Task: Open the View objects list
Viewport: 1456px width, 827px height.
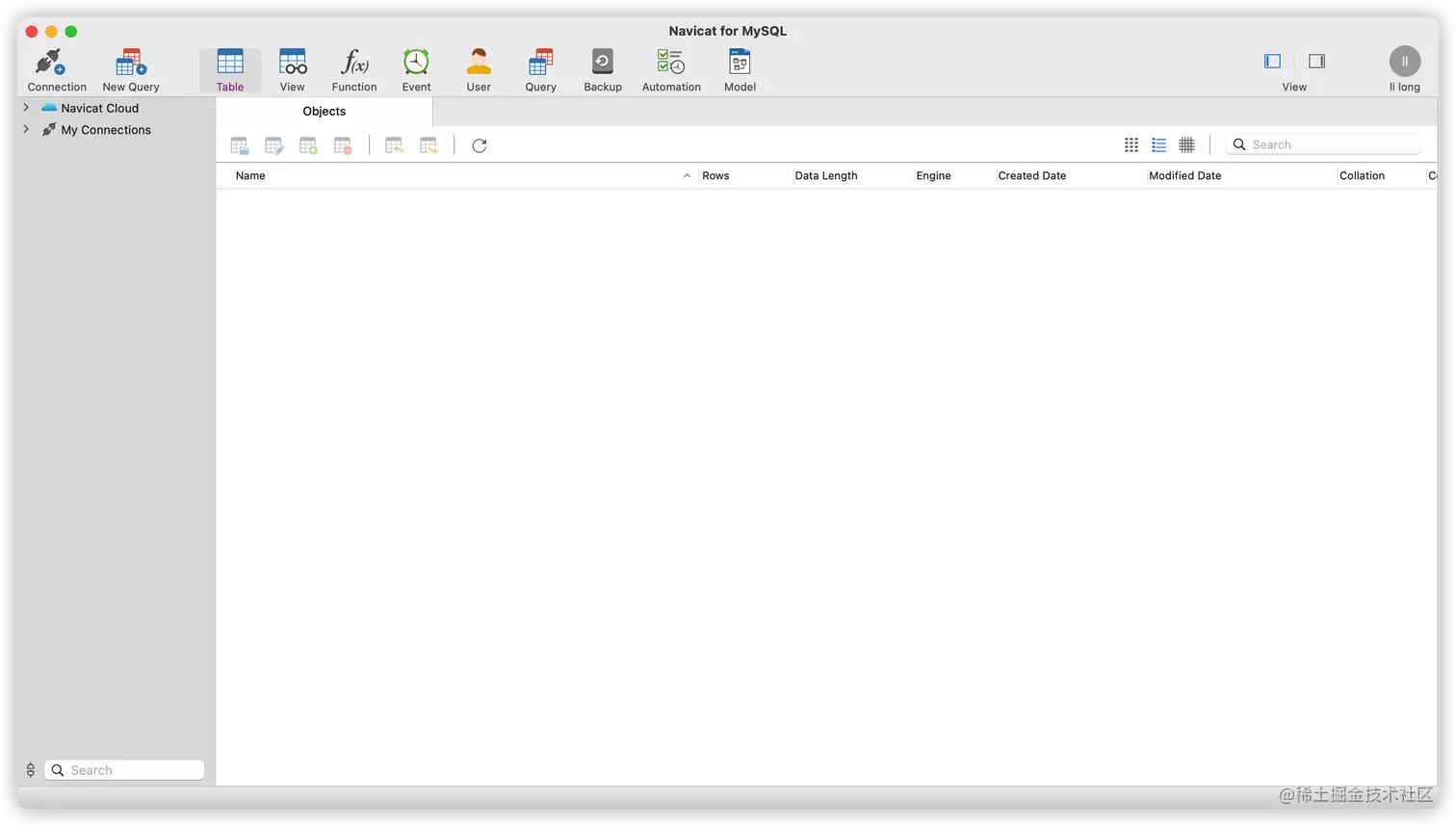Action: [293, 70]
